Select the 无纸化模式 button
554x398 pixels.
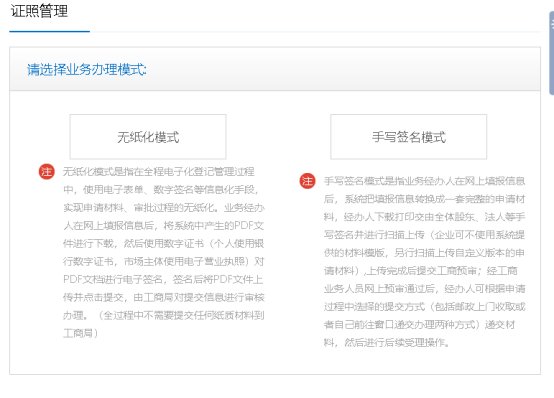(148, 137)
